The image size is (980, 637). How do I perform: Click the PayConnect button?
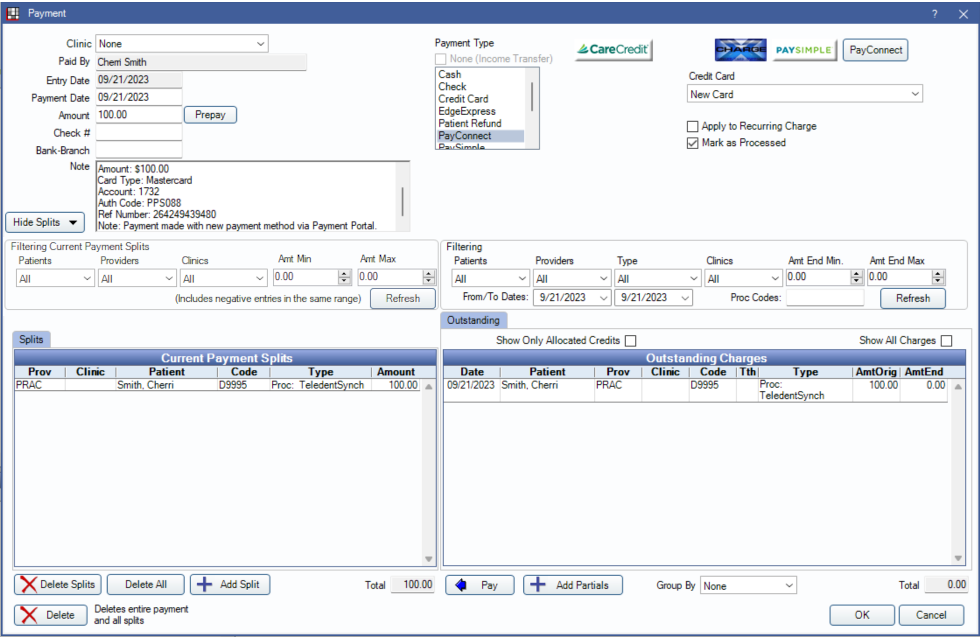[875, 49]
